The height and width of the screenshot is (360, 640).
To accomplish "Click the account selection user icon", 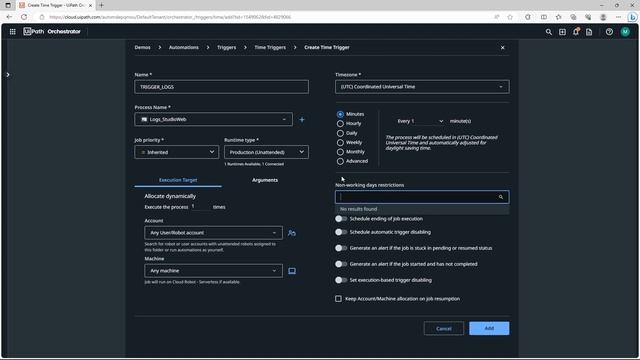I will tap(291, 233).
